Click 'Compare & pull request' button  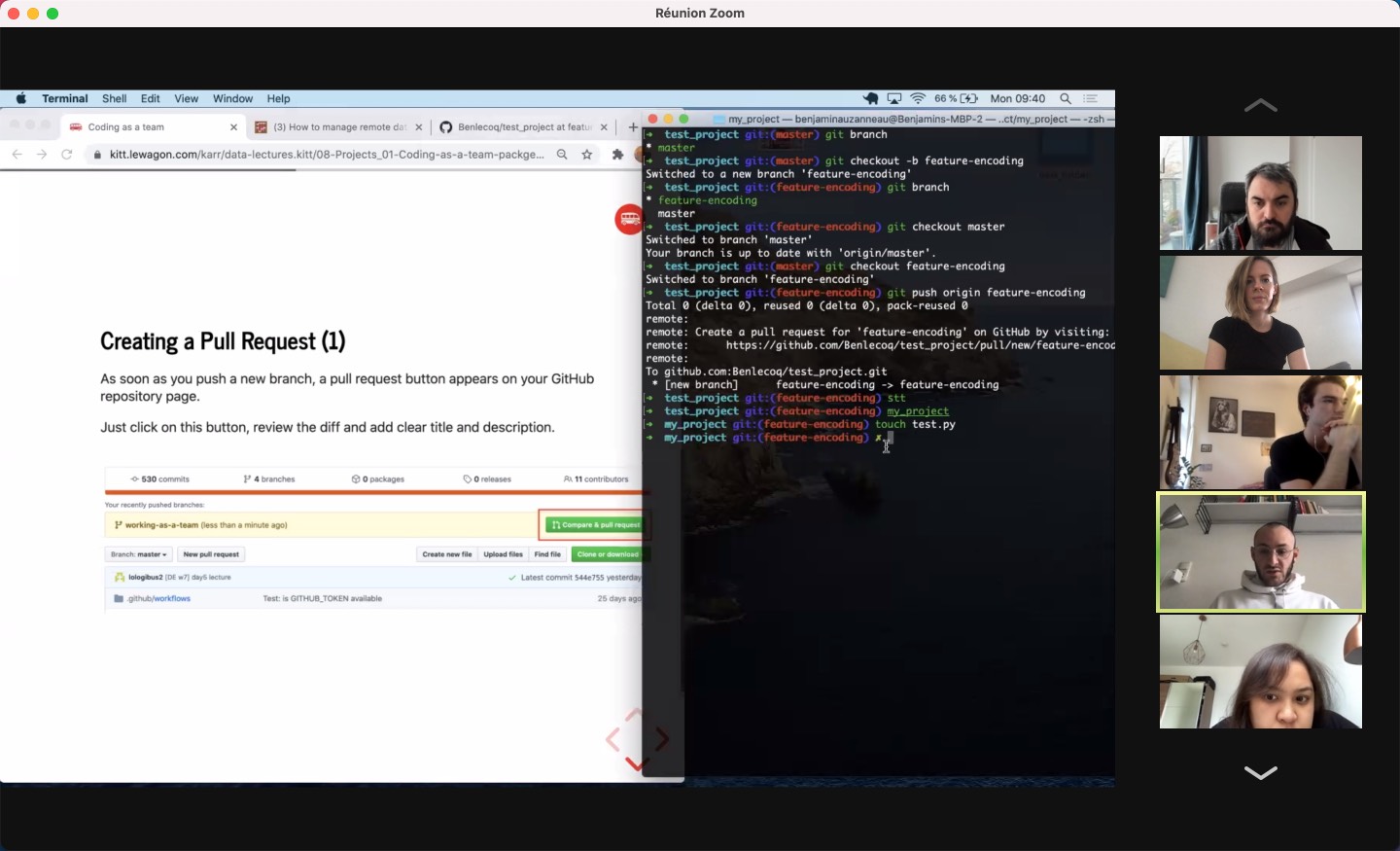(596, 524)
